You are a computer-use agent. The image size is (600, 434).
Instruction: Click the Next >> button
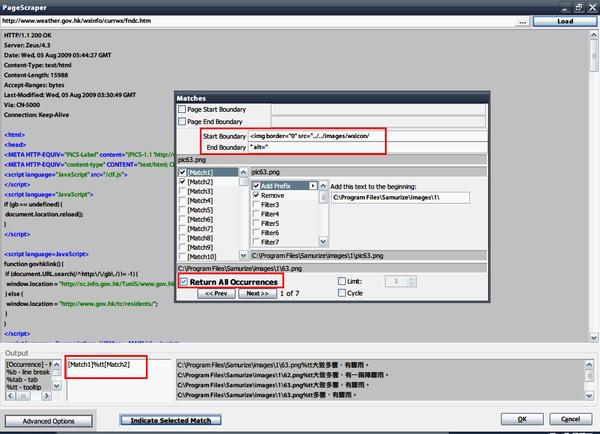257,293
